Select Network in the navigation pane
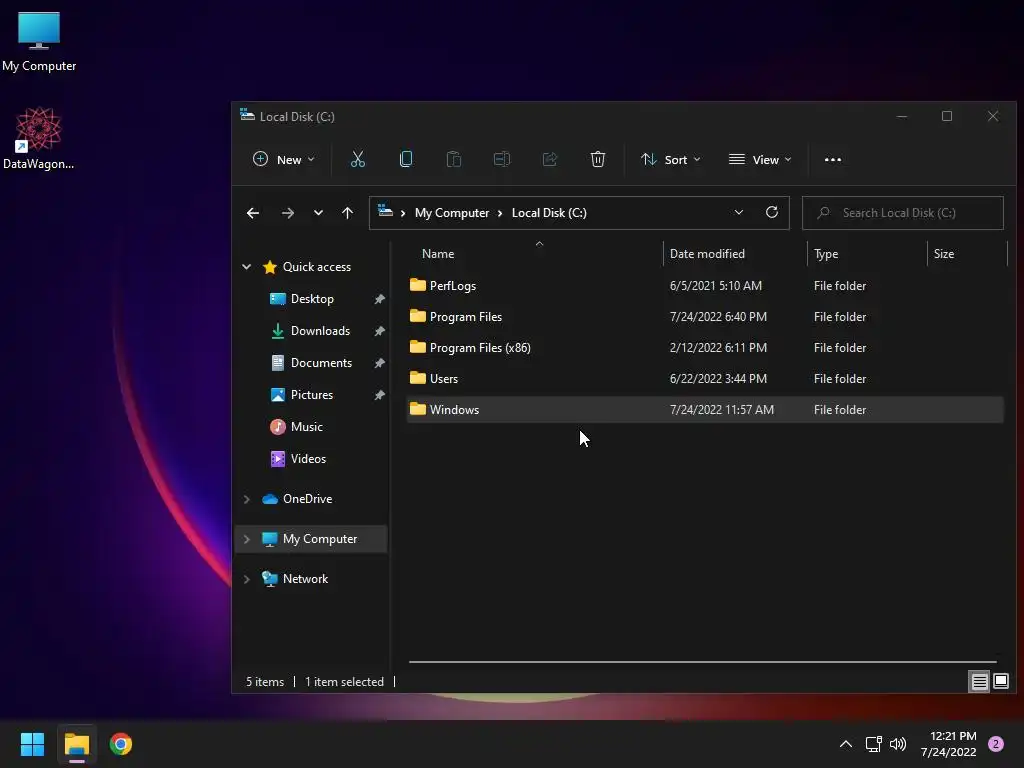This screenshot has width=1024, height=768. click(305, 579)
